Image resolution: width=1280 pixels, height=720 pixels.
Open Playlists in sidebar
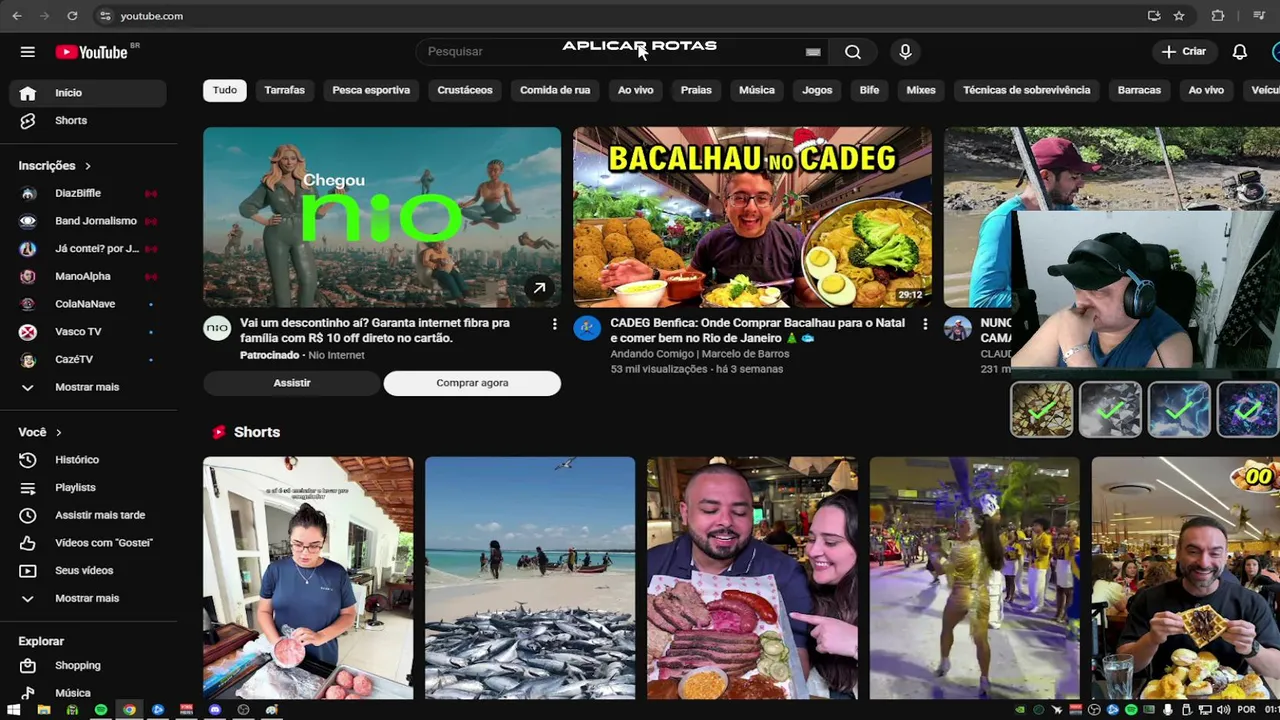[x=88, y=488]
